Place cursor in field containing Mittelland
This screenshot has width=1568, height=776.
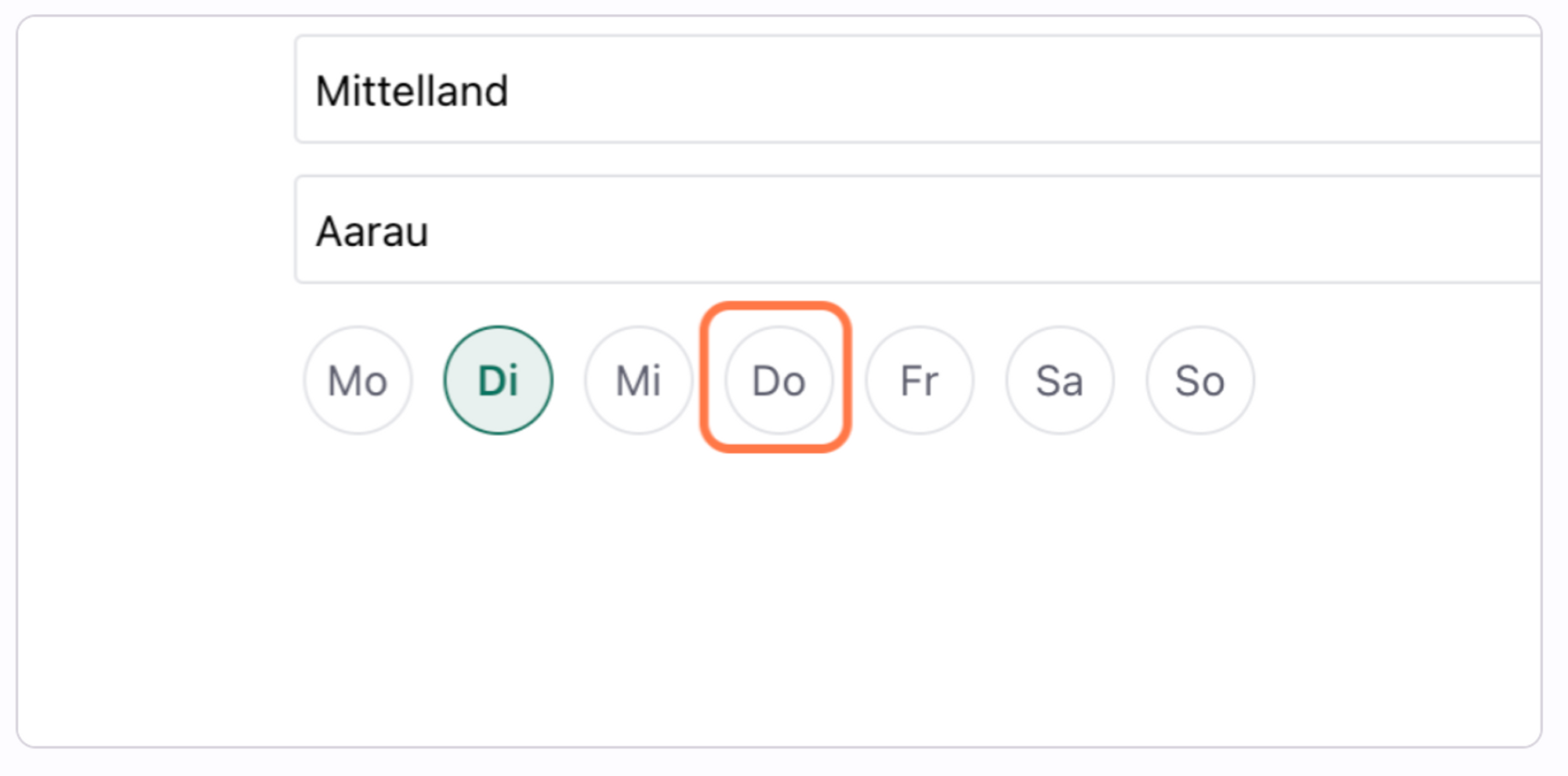pyautogui.click(x=917, y=90)
